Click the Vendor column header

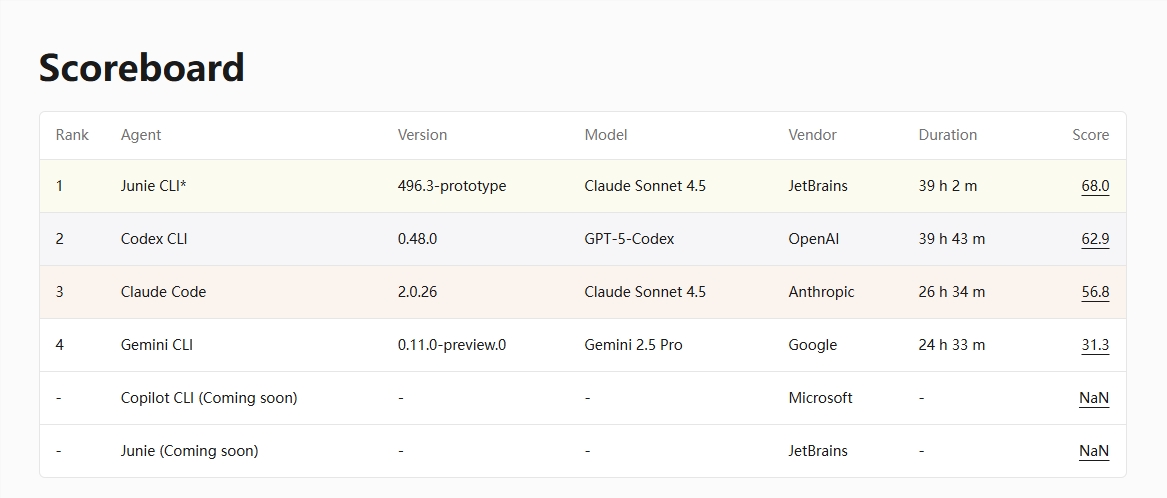tap(812, 135)
